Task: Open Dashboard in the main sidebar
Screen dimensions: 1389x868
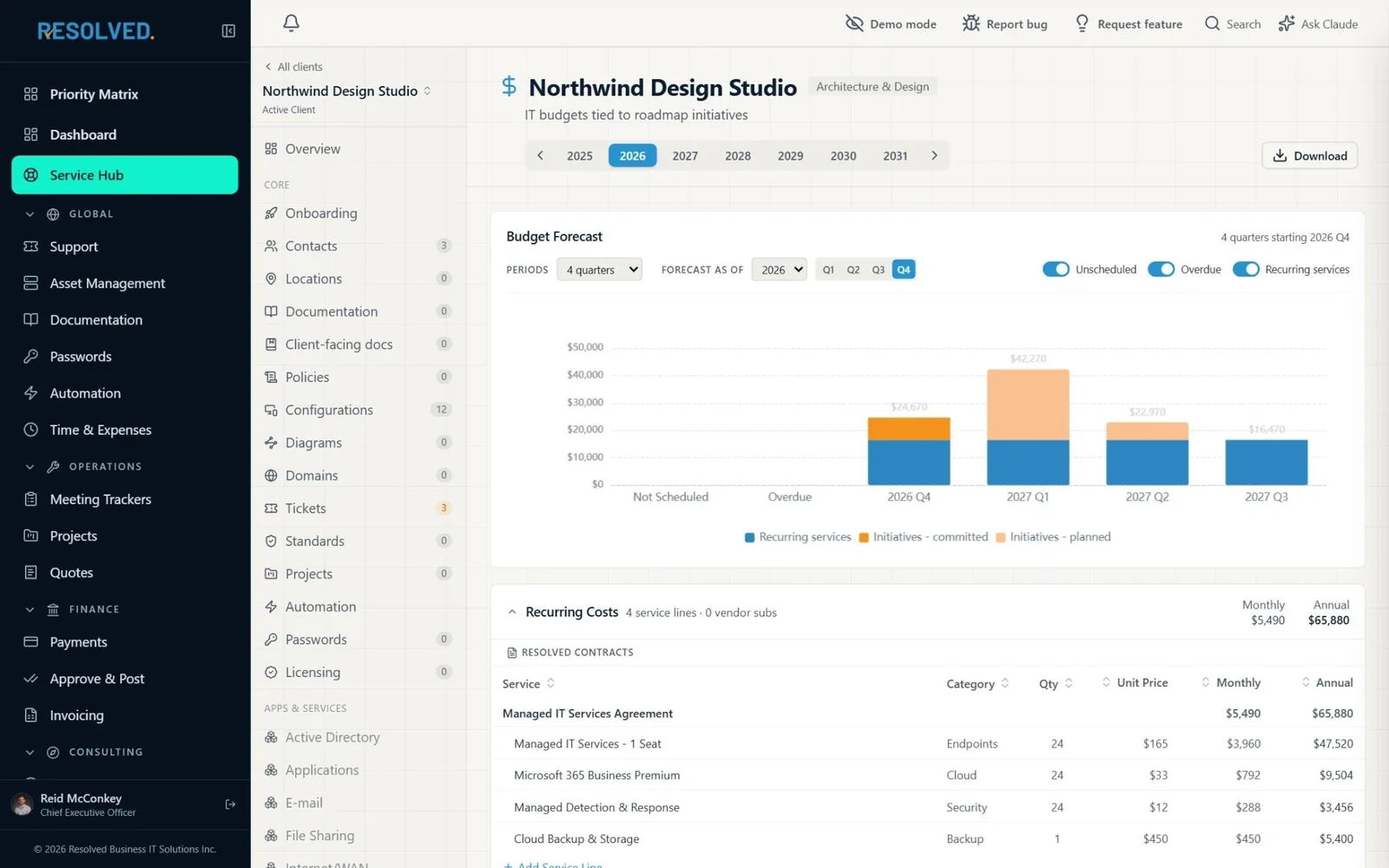Action: (x=125, y=135)
